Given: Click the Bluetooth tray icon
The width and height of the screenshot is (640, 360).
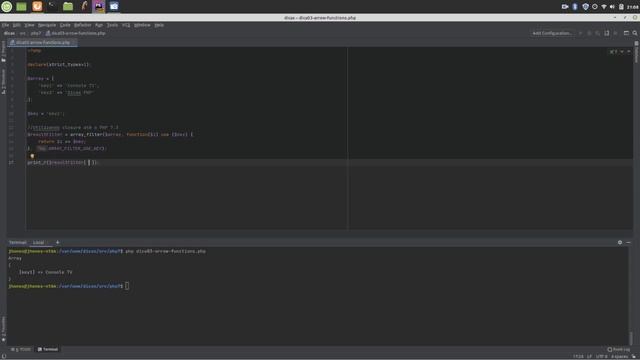Looking at the screenshot, I should [575, 7].
